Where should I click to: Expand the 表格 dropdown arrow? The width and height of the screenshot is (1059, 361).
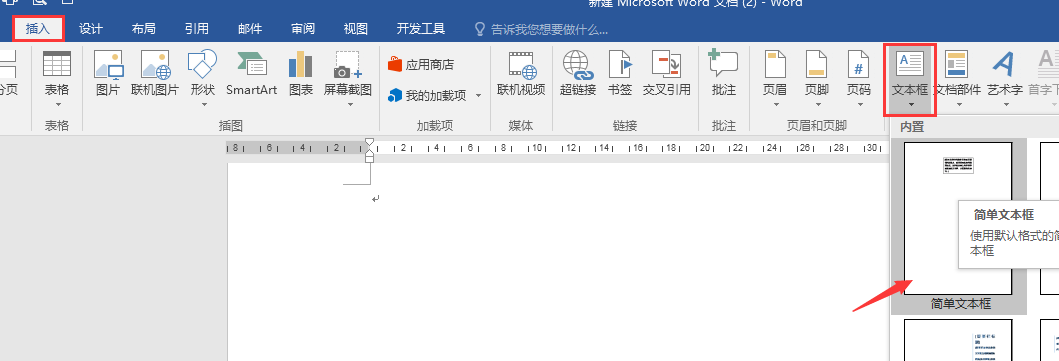tap(57, 105)
